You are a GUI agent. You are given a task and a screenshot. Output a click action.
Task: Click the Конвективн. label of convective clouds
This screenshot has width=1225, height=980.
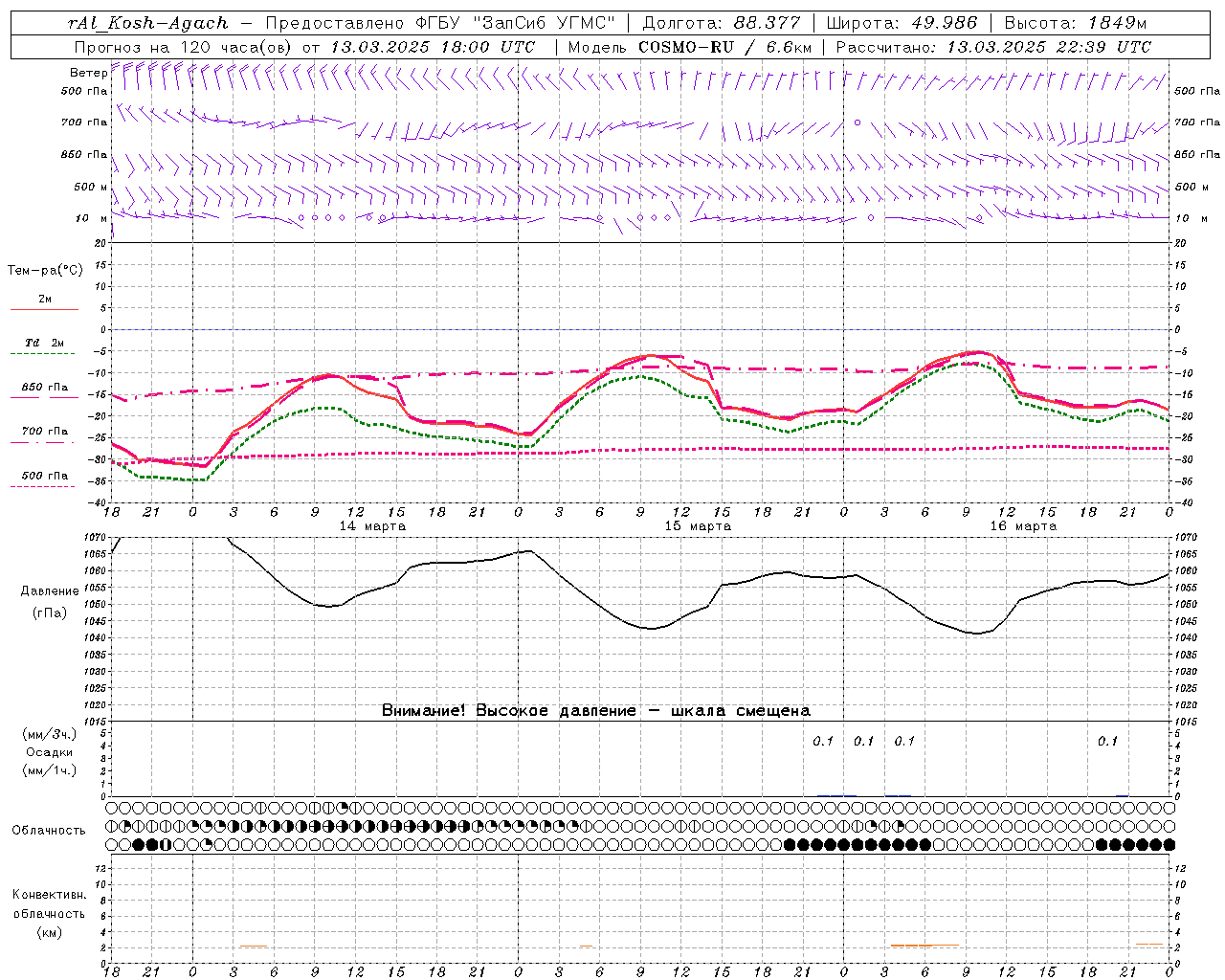tap(49, 895)
